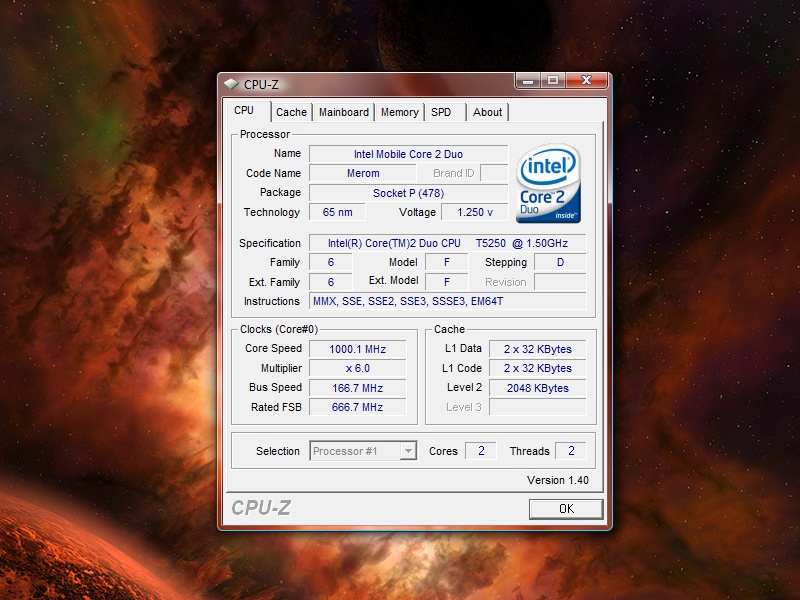Click the L1 Code value '2 x 32 KBytes'
The height and width of the screenshot is (600, 800).
(537, 368)
